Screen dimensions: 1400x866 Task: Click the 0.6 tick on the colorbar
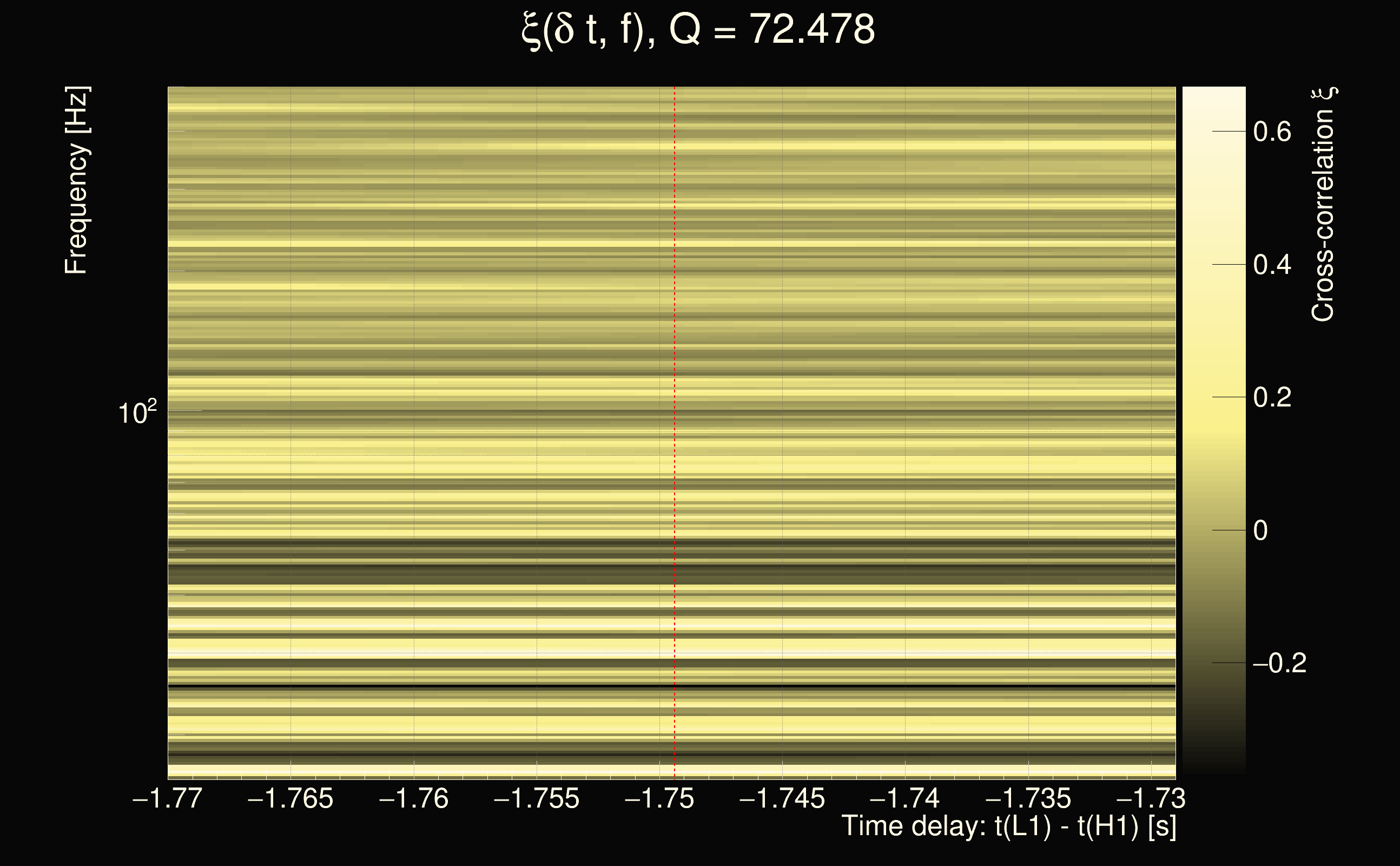pyautogui.click(x=1272, y=132)
